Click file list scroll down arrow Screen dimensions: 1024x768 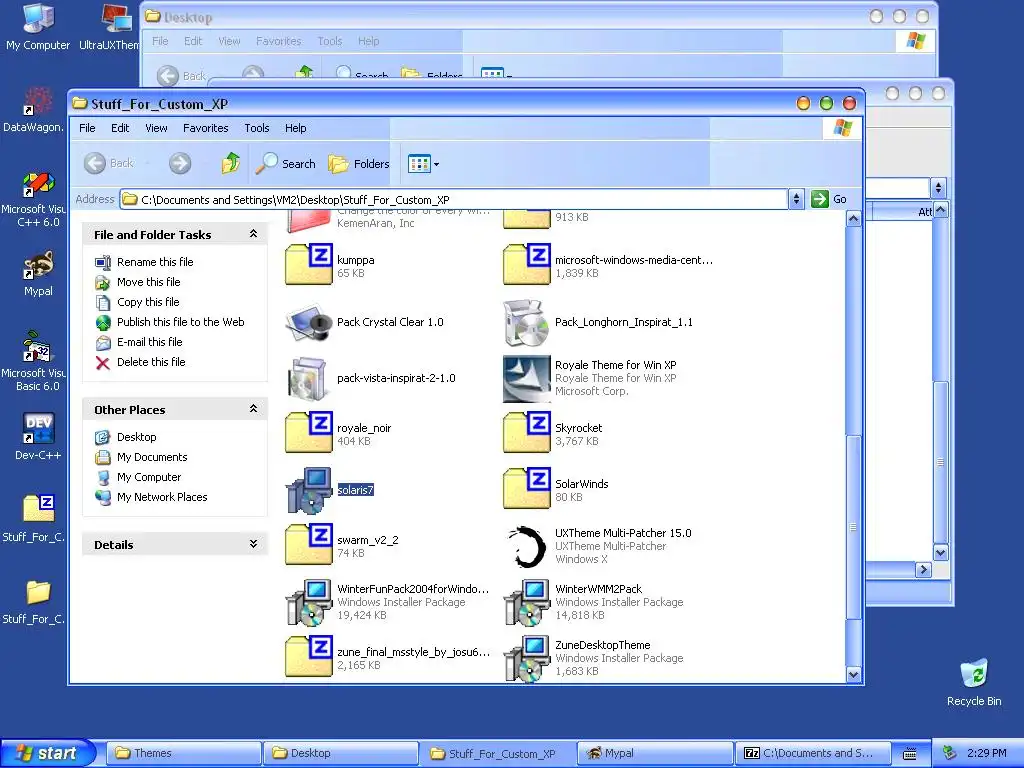pos(853,675)
